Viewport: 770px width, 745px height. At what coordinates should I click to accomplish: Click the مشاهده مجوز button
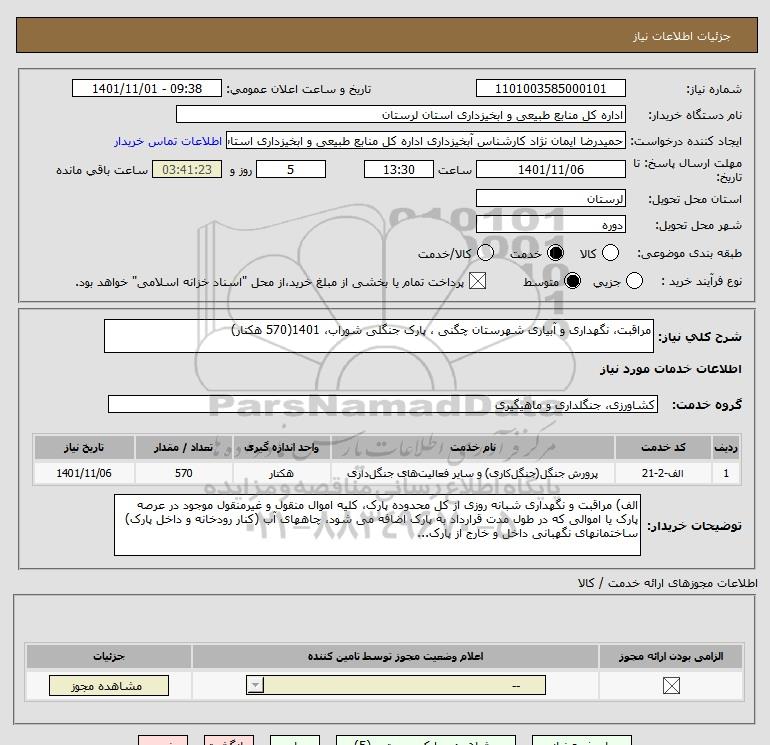109,686
